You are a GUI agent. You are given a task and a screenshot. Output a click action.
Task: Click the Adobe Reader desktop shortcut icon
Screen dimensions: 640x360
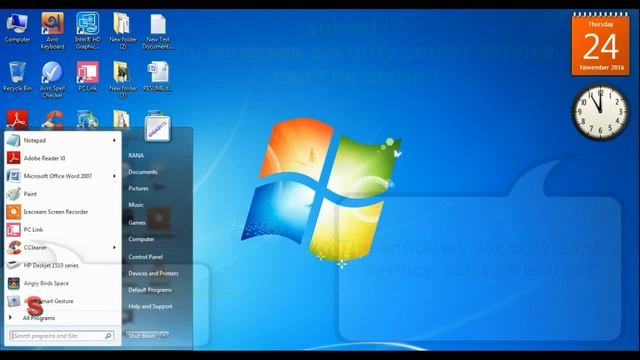click(x=17, y=120)
